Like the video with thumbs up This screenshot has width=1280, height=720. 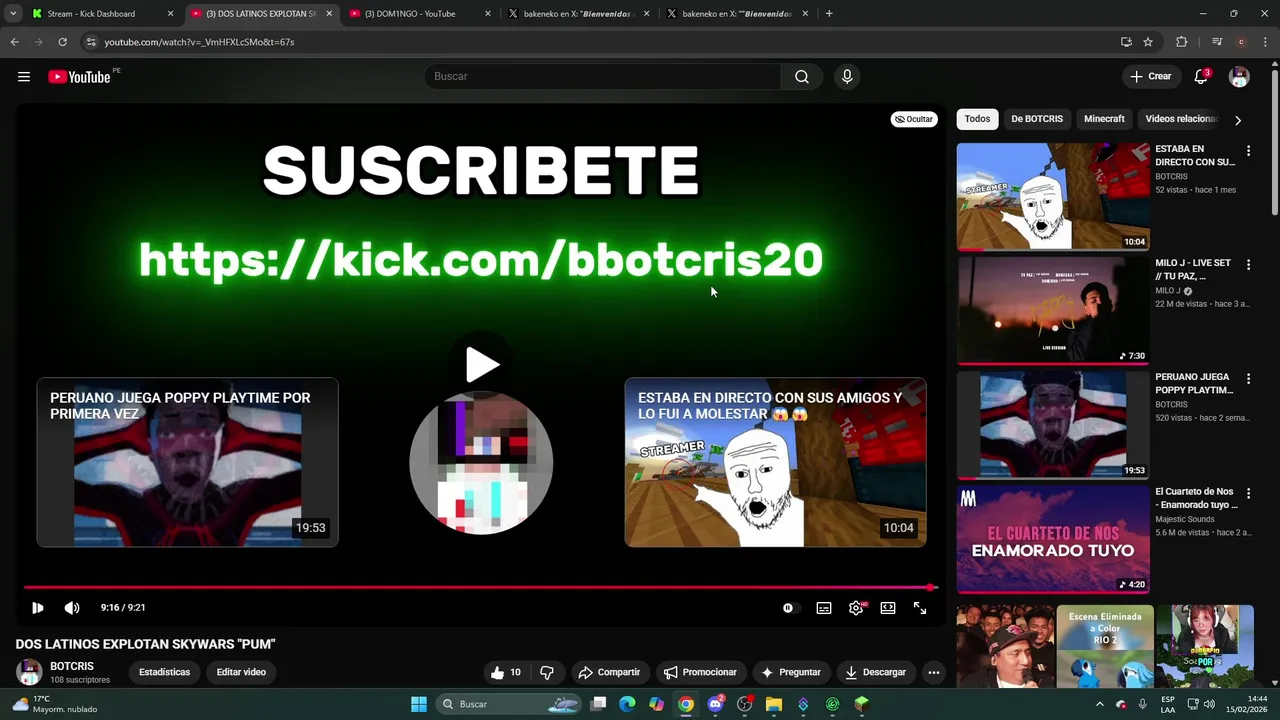pyautogui.click(x=507, y=672)
